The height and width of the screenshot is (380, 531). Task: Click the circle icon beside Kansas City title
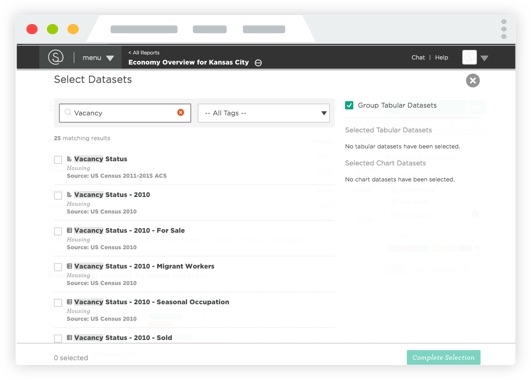point(258,63)
